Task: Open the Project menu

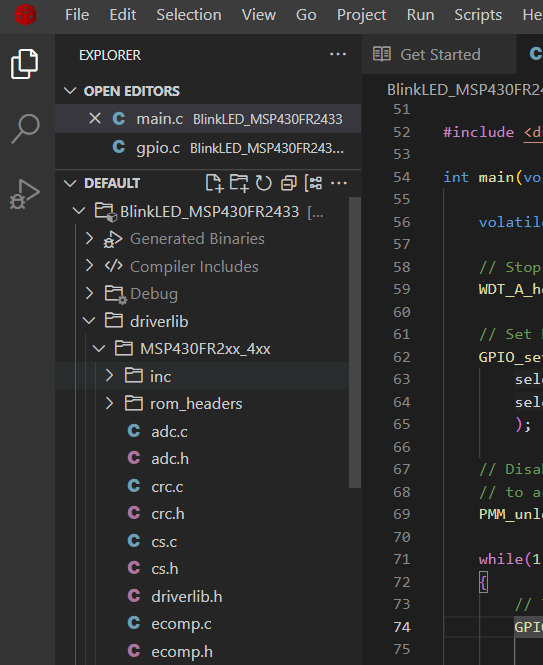Action: click(361, 15)
